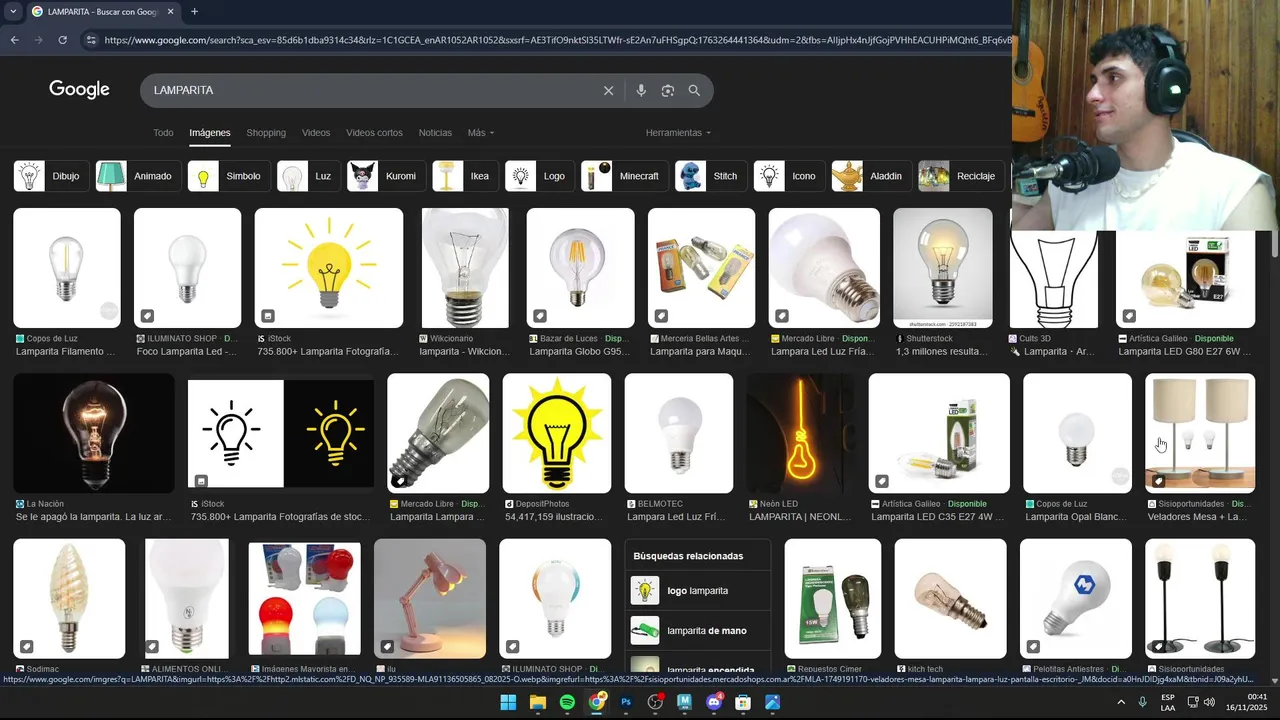Switch to the Shopping tab
Viewport: 1280px width, 720px height.
pos(266,133)
